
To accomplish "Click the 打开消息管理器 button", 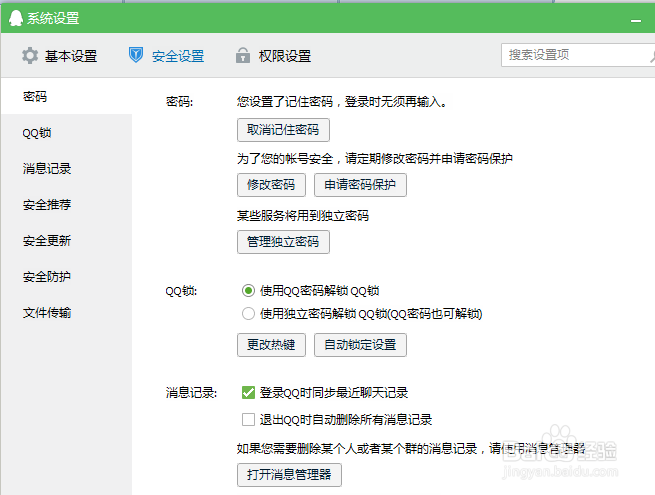I will coord(289,475).
